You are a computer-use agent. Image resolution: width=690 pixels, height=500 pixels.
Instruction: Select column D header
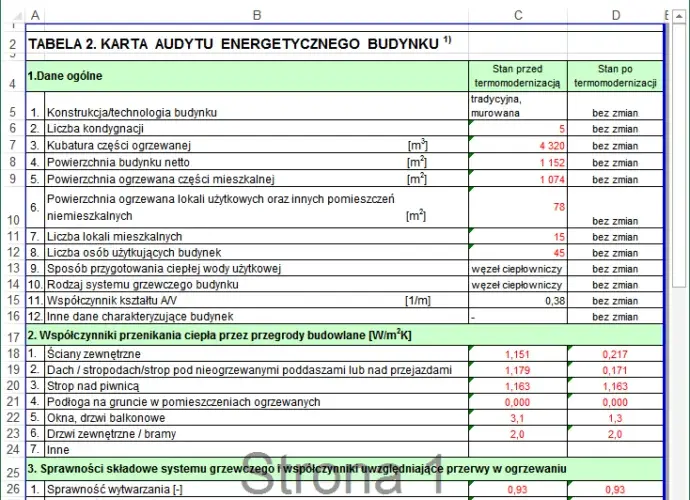[x=616, y=15]
